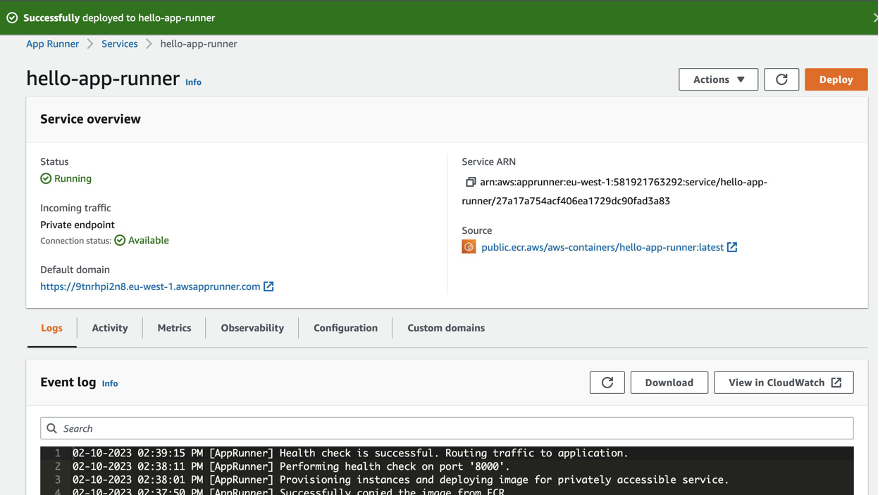Click the ECR source container icon

pyautogui.click(x=469, y=247)
